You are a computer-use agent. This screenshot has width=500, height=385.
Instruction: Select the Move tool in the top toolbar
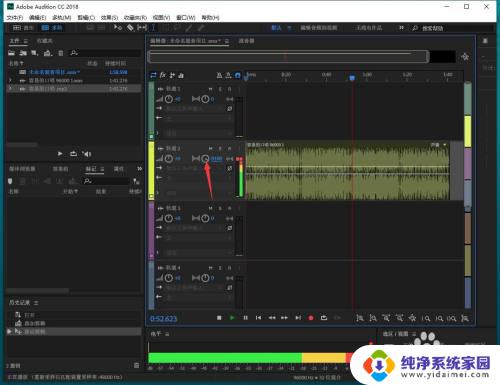pos(118,28)
